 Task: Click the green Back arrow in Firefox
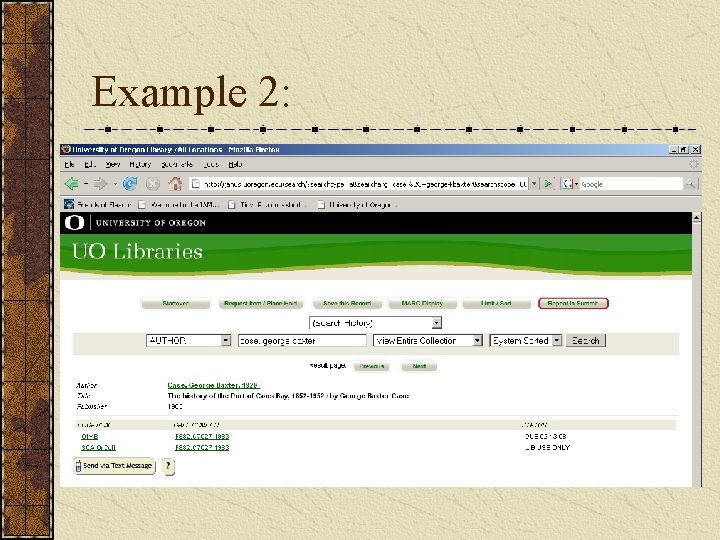[71, 184]
